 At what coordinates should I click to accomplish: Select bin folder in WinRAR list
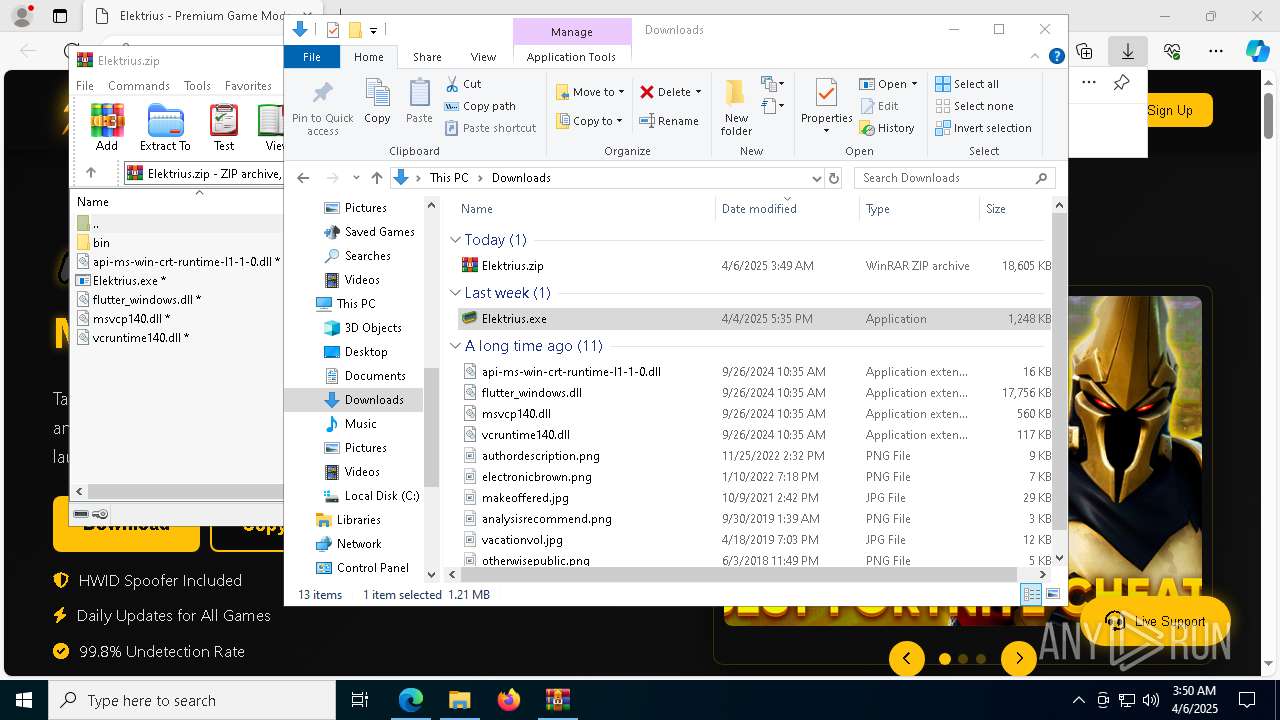pyautogui.click(x=101, y=243)
